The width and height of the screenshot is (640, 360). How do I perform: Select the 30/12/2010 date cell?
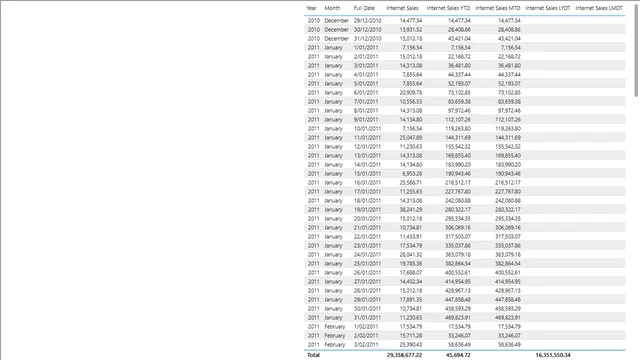[x=367, y=29]
